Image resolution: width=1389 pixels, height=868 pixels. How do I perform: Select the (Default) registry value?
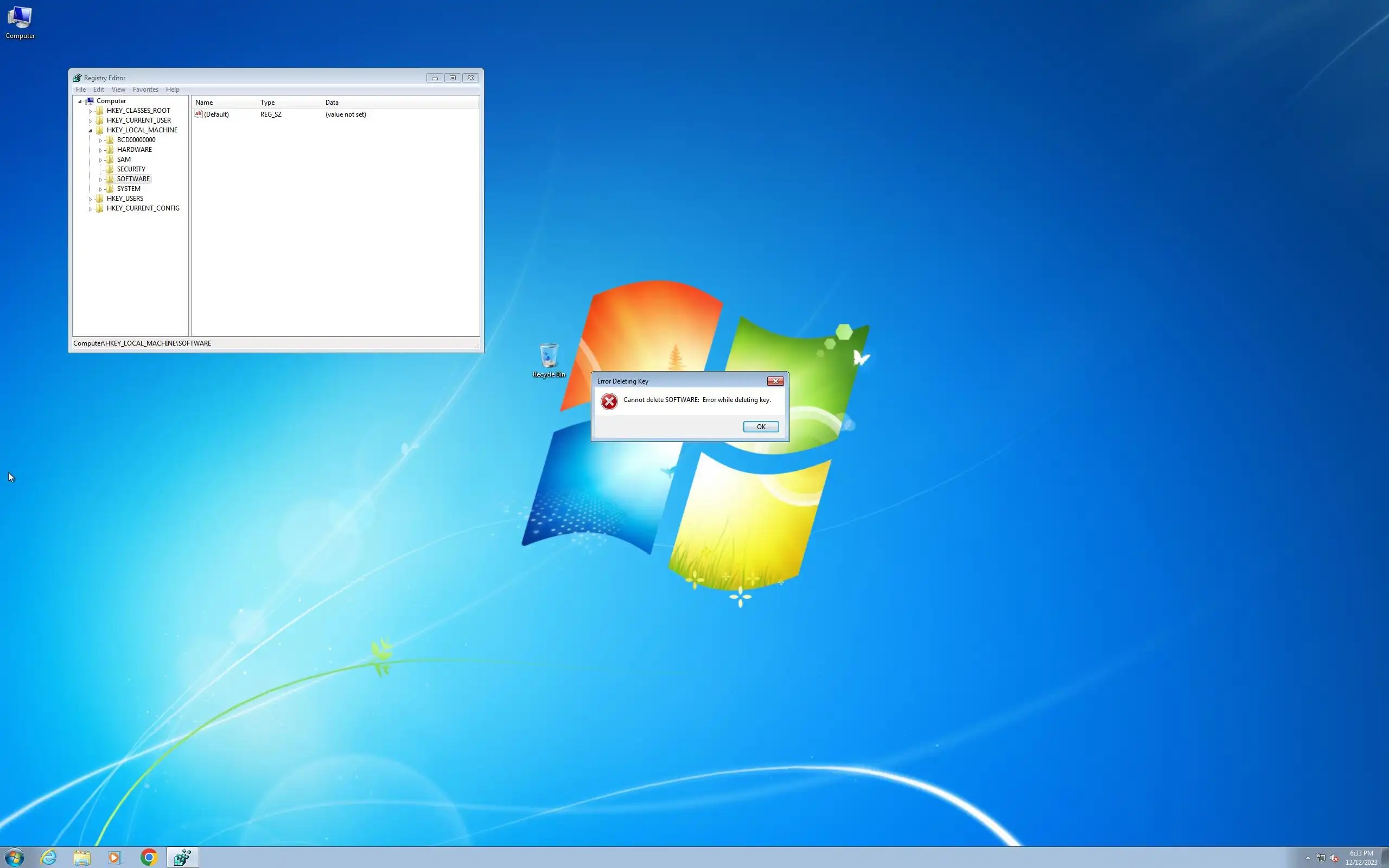point(216,114)
